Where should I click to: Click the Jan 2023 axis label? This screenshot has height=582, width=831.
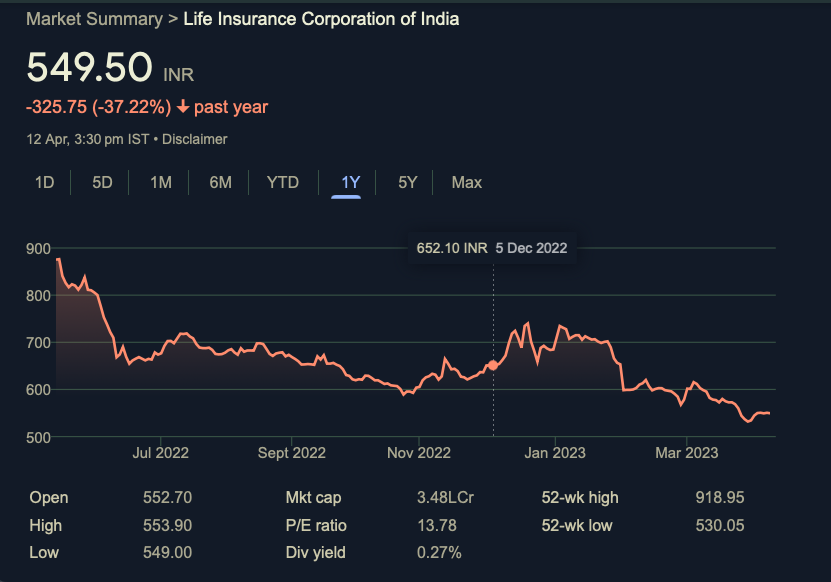pyautogui.click(x=555, y=453)
